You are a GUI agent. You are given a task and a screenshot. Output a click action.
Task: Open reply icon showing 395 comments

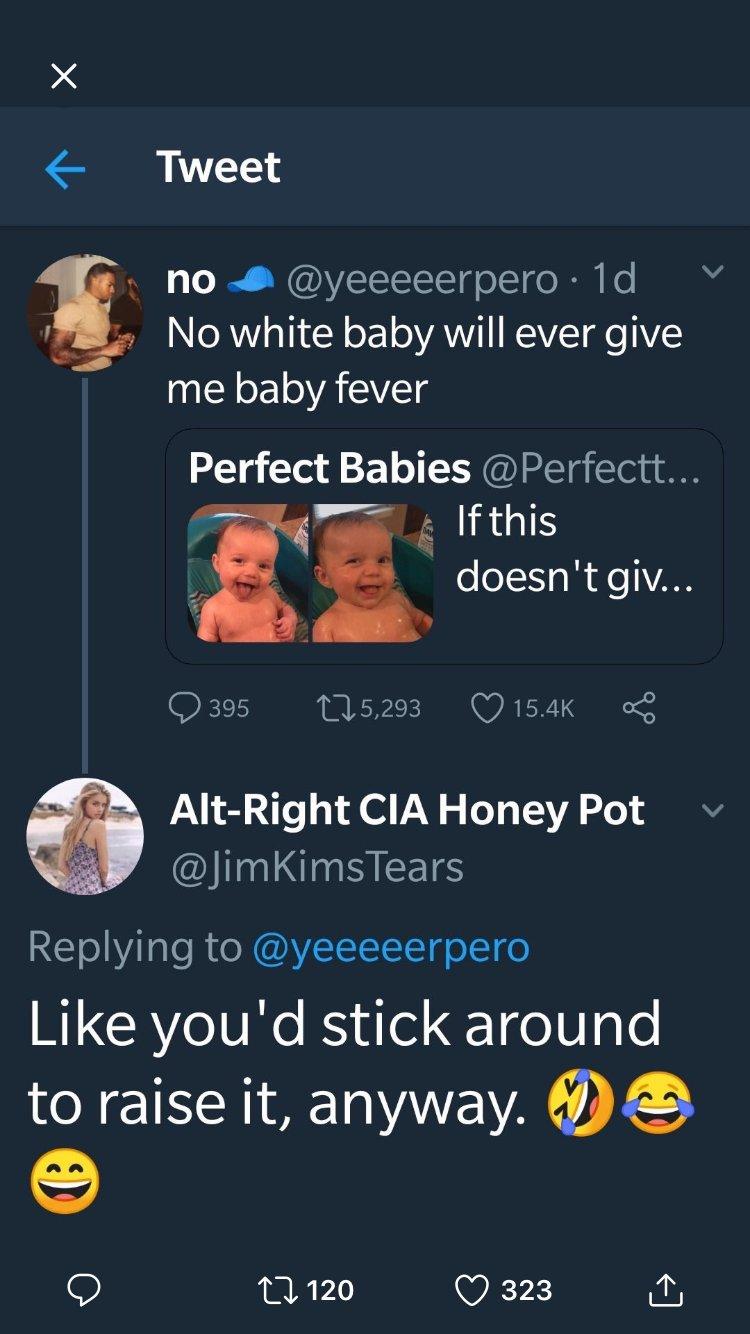pyautogui.click(x=186, y=708)
